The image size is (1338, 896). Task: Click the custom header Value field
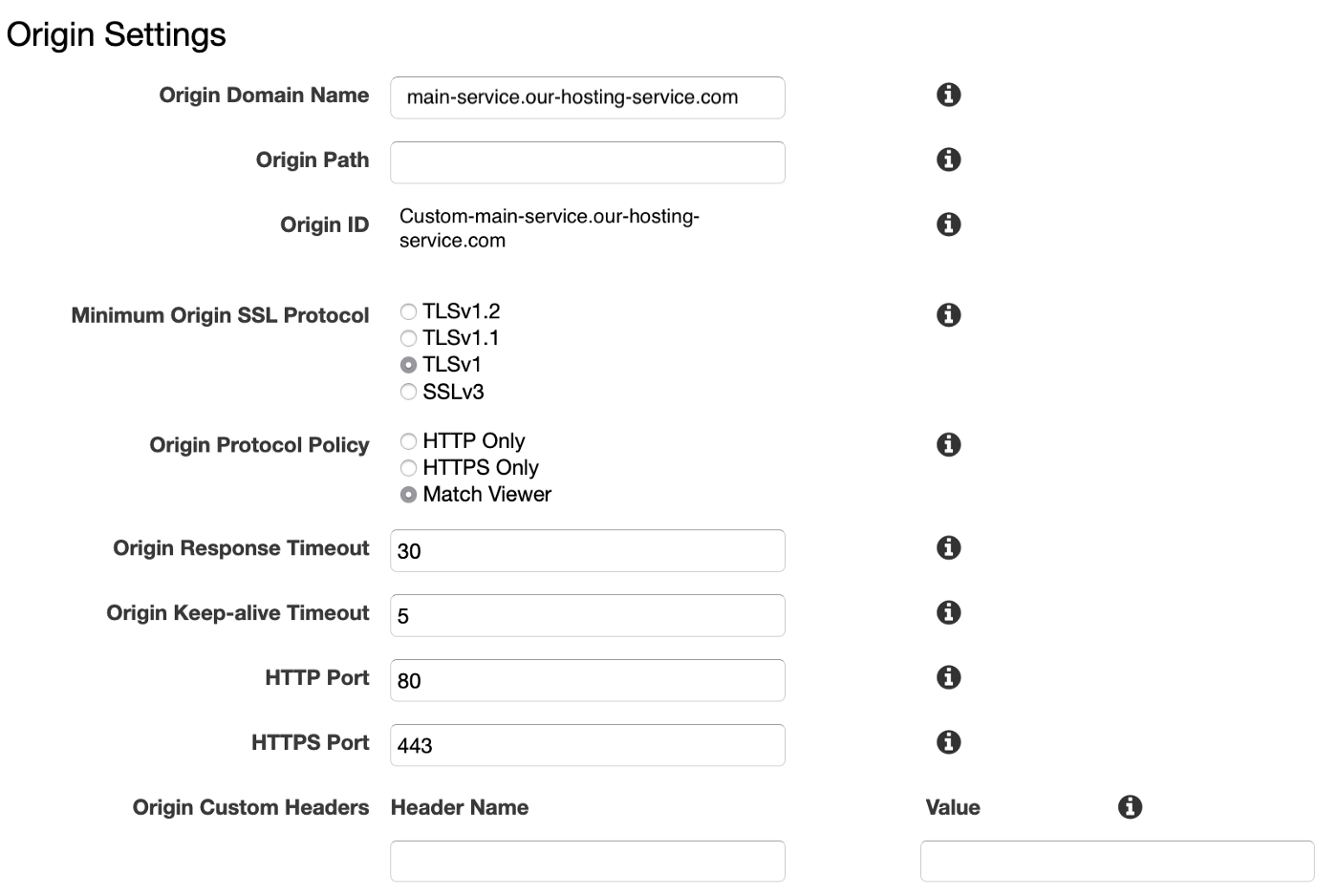pos(1118,861)
